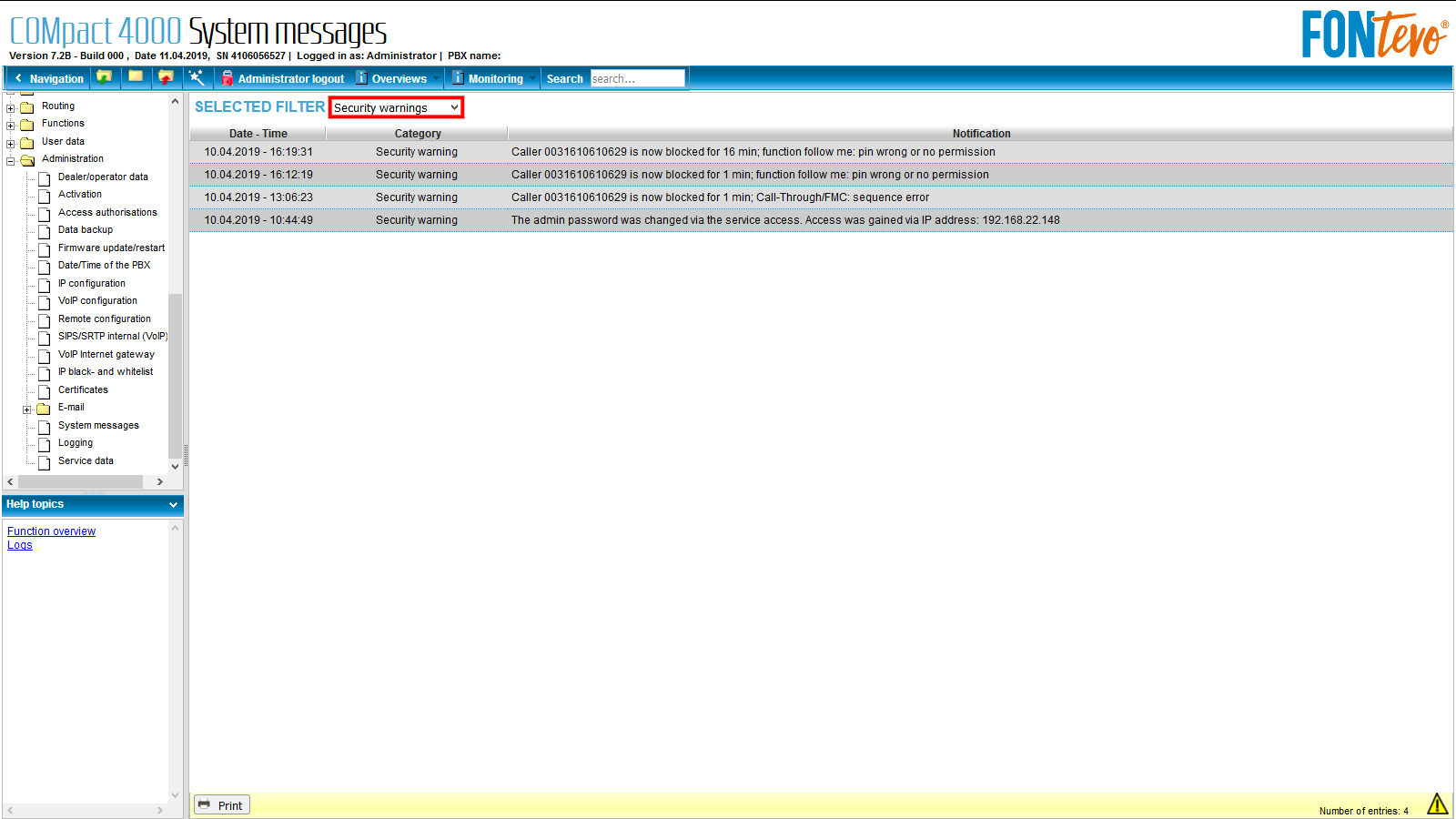The height and width of the screenshot is (819, 1456).
Task: Click the Notification column header
Action: (981, 134)
